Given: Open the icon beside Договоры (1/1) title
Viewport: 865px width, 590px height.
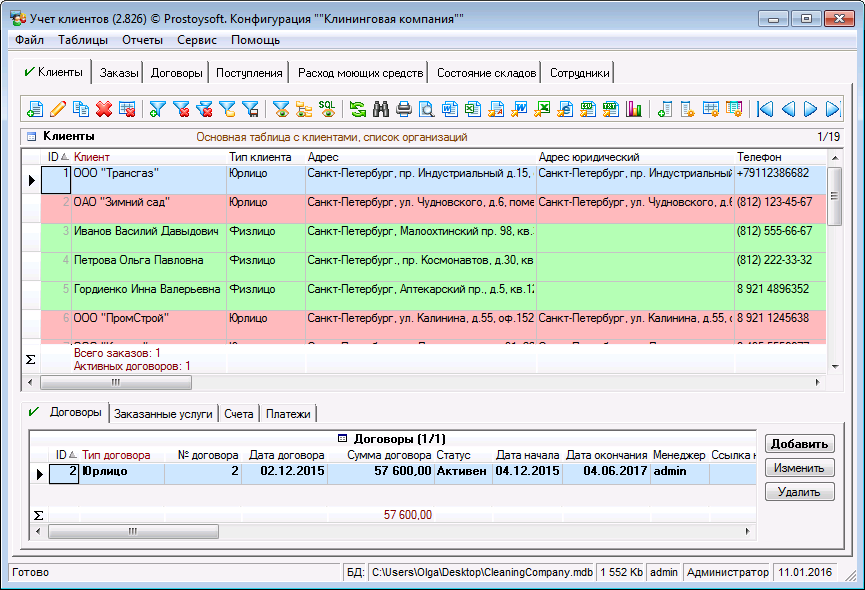Looking at the screenshot, I should point(343,438).
